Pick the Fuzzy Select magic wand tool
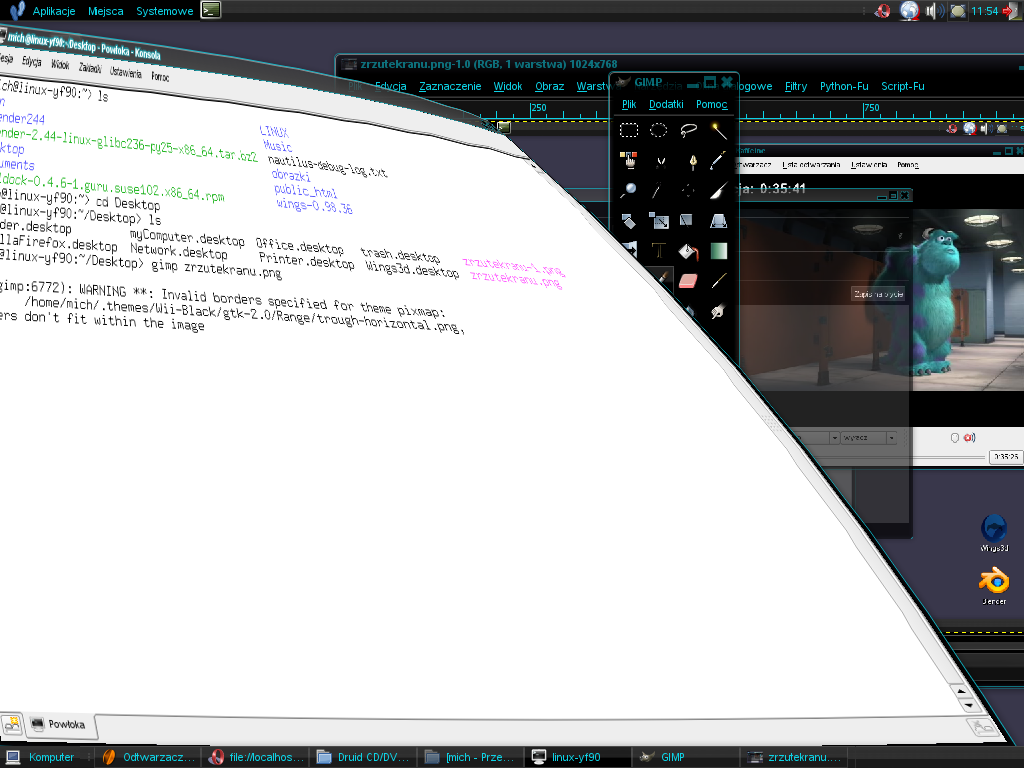 (718, 130)
